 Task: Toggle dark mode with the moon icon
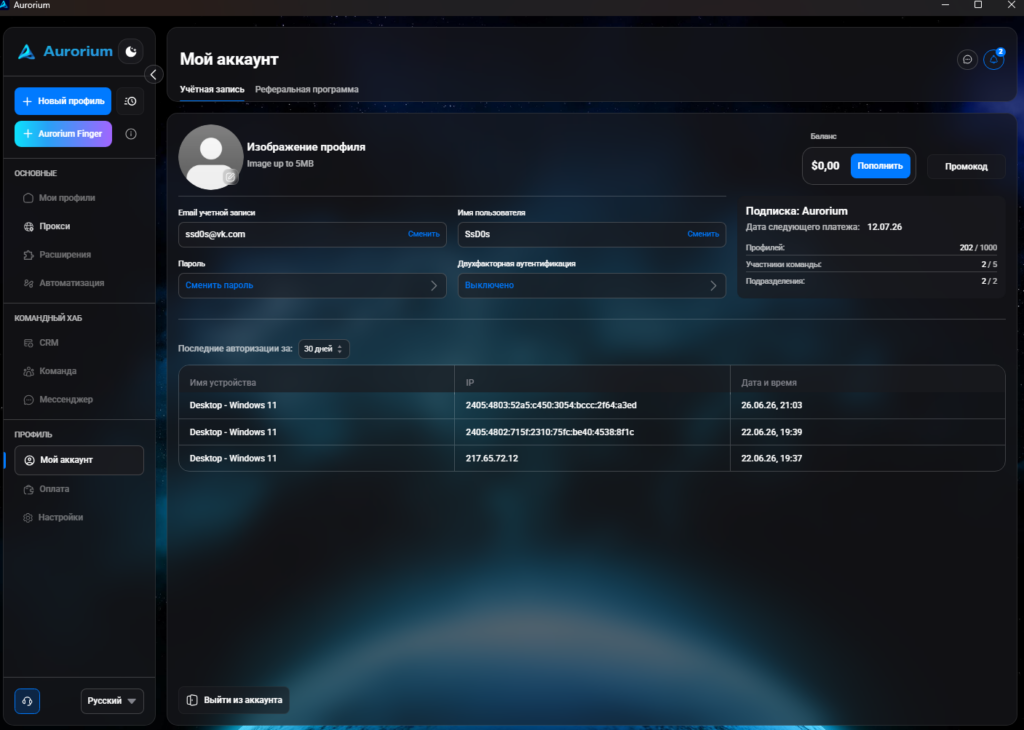[131, 52]
